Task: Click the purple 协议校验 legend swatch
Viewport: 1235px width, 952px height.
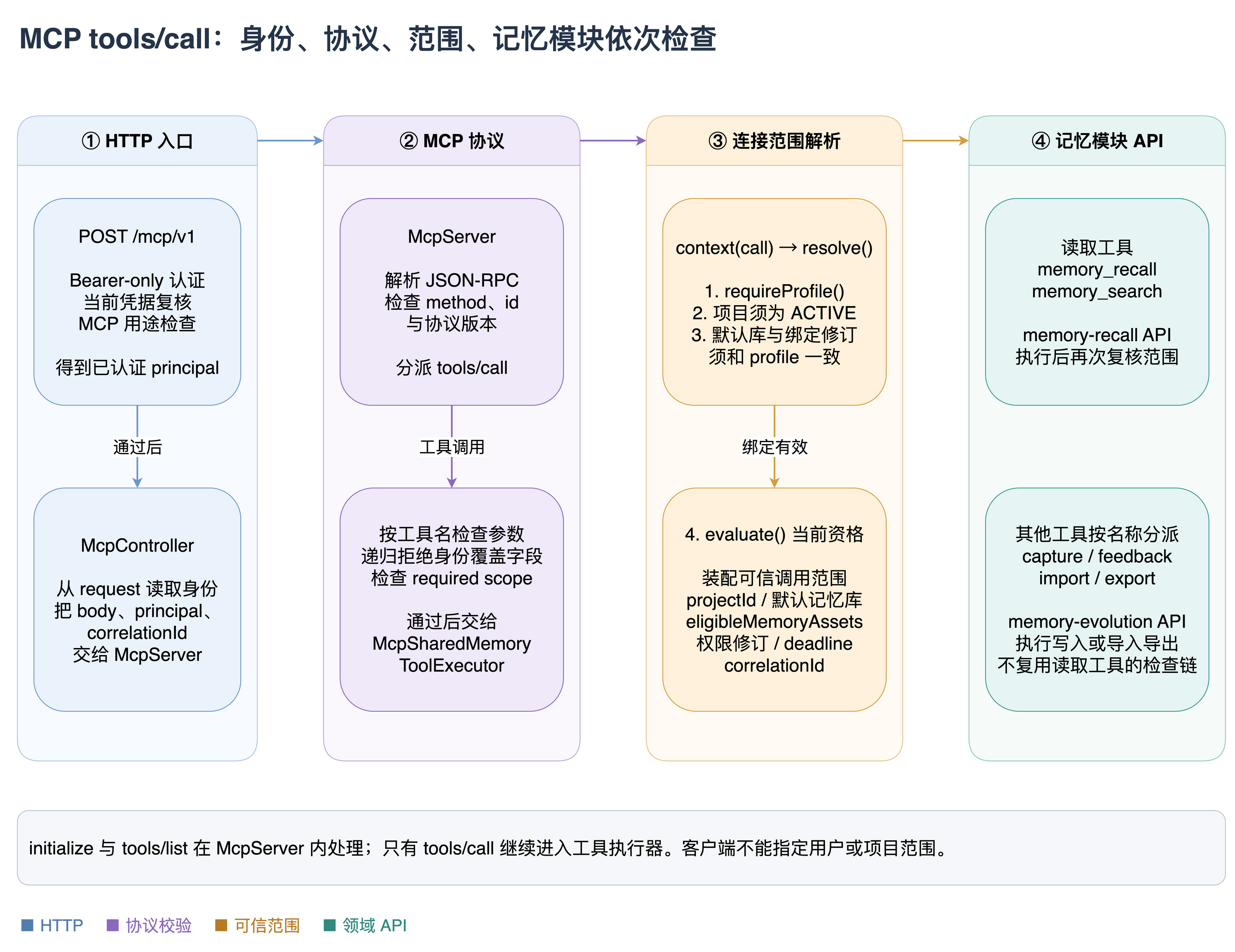Action: [x=113, y=926]
